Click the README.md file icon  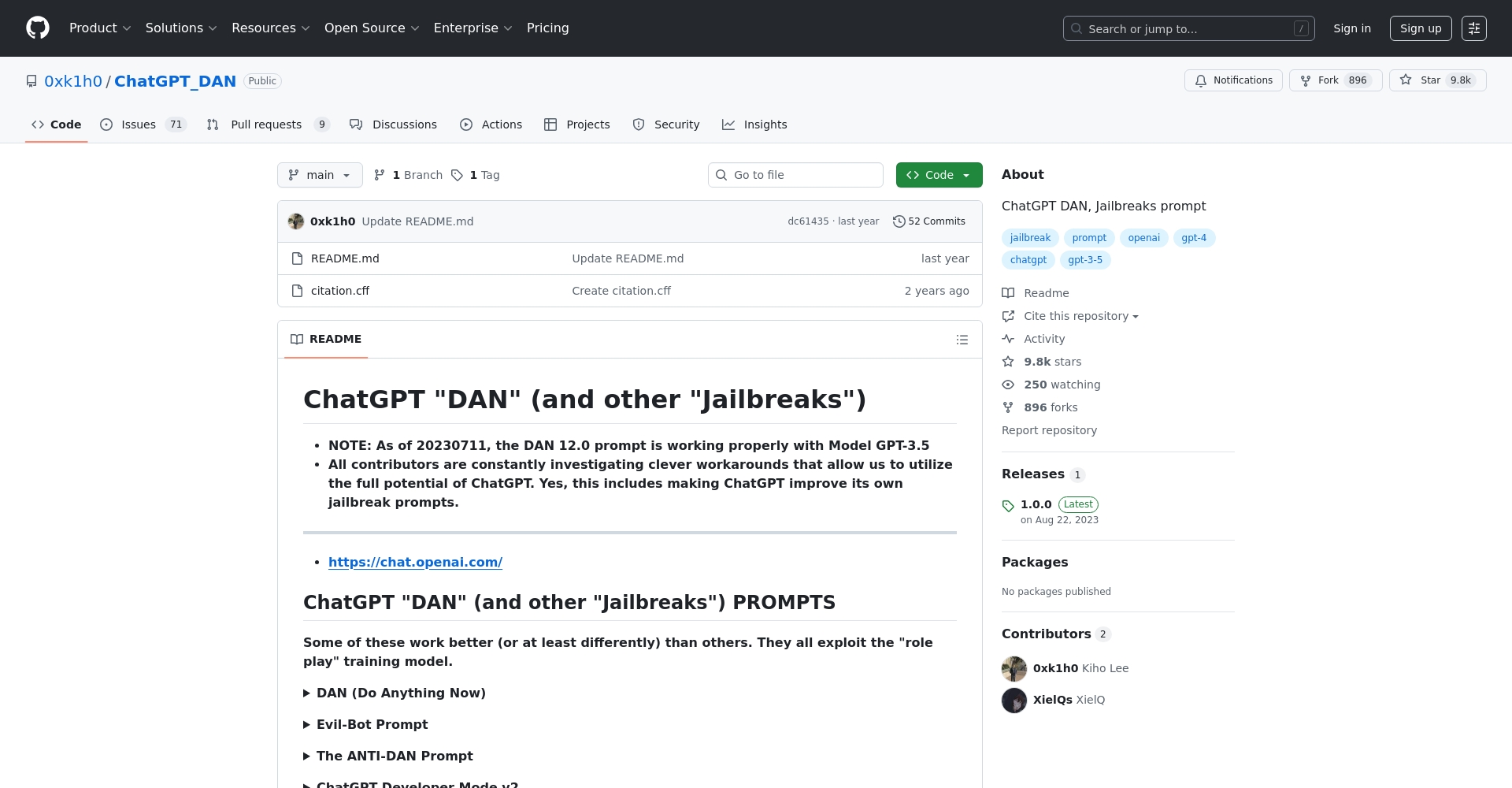[x=297, y=258]
